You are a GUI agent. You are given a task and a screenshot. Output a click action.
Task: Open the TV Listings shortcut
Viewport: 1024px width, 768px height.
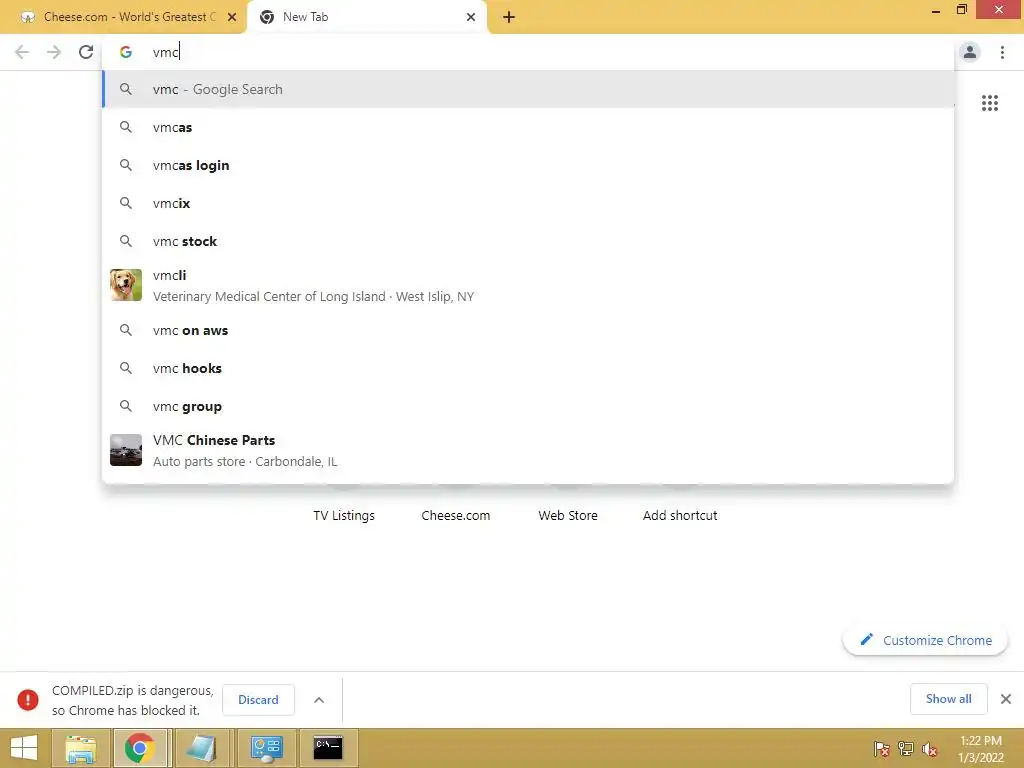click(344, 515)
